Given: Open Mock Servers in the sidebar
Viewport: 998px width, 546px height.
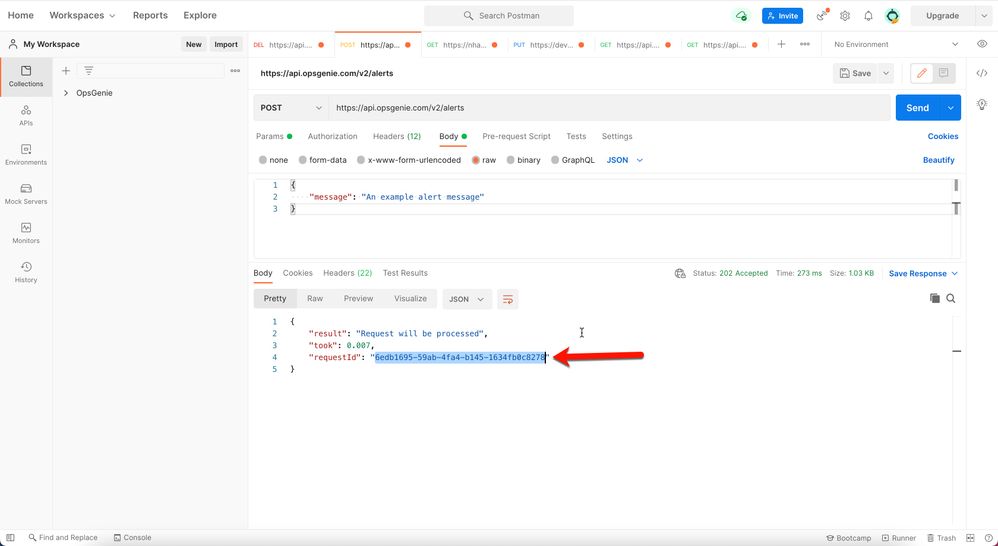Looking at the screenshot, I should pos(26,194).
